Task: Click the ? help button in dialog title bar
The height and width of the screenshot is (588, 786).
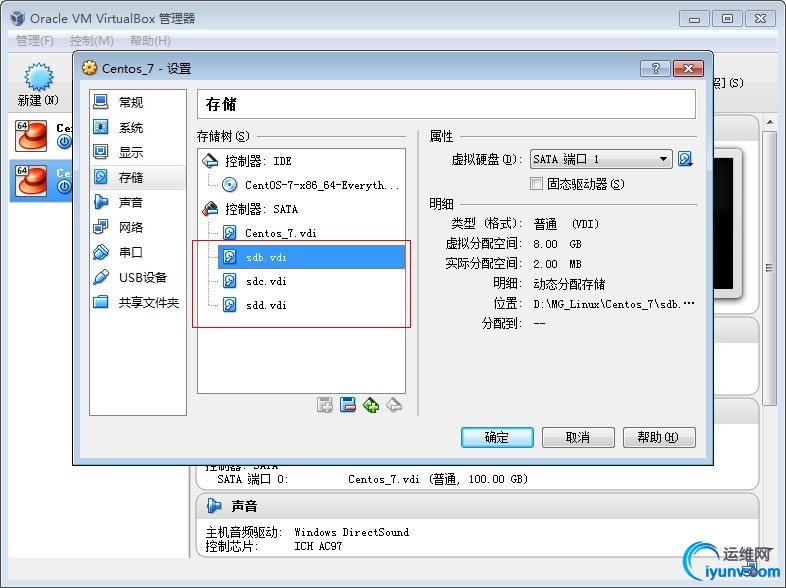Action: click(655, 68)
